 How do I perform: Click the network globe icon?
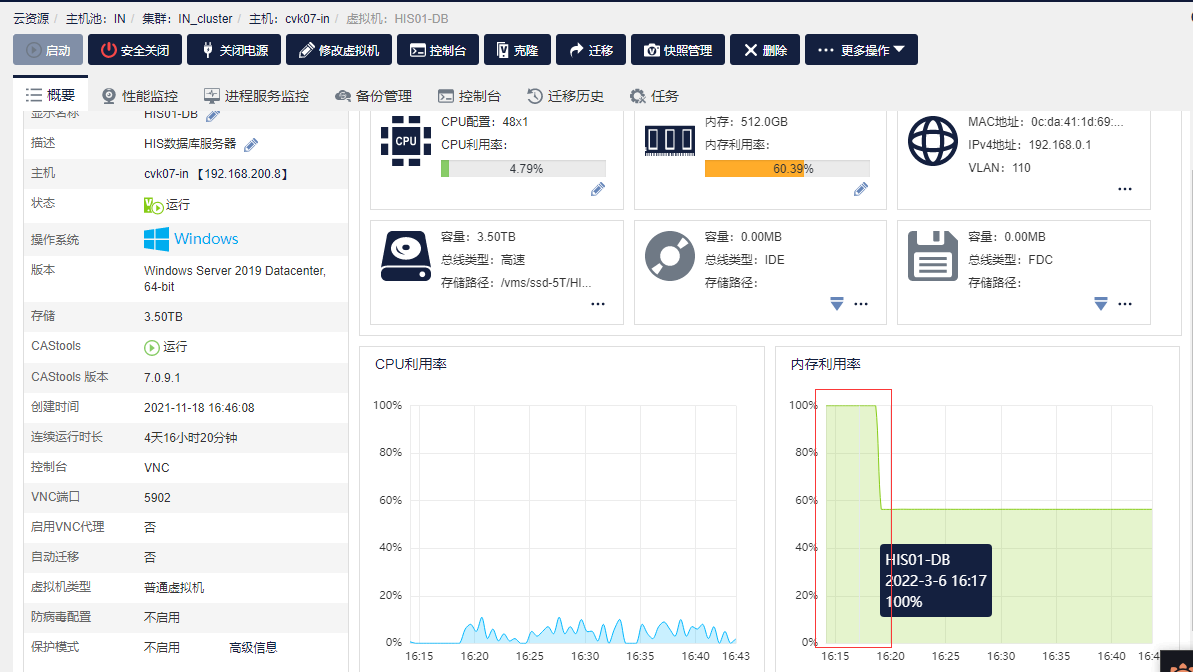click(x=933, y=141)
